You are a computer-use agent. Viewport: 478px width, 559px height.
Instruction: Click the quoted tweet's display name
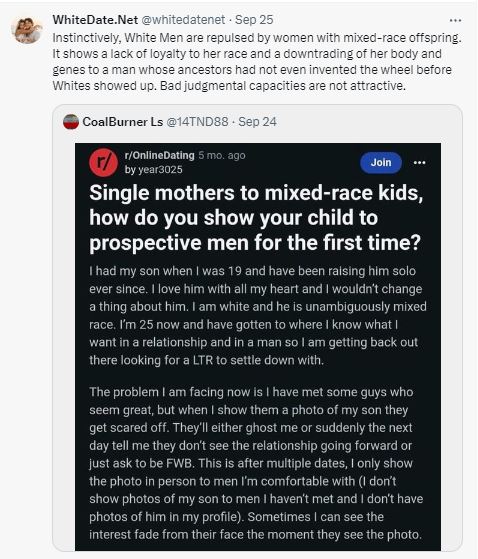pos(123,122)
